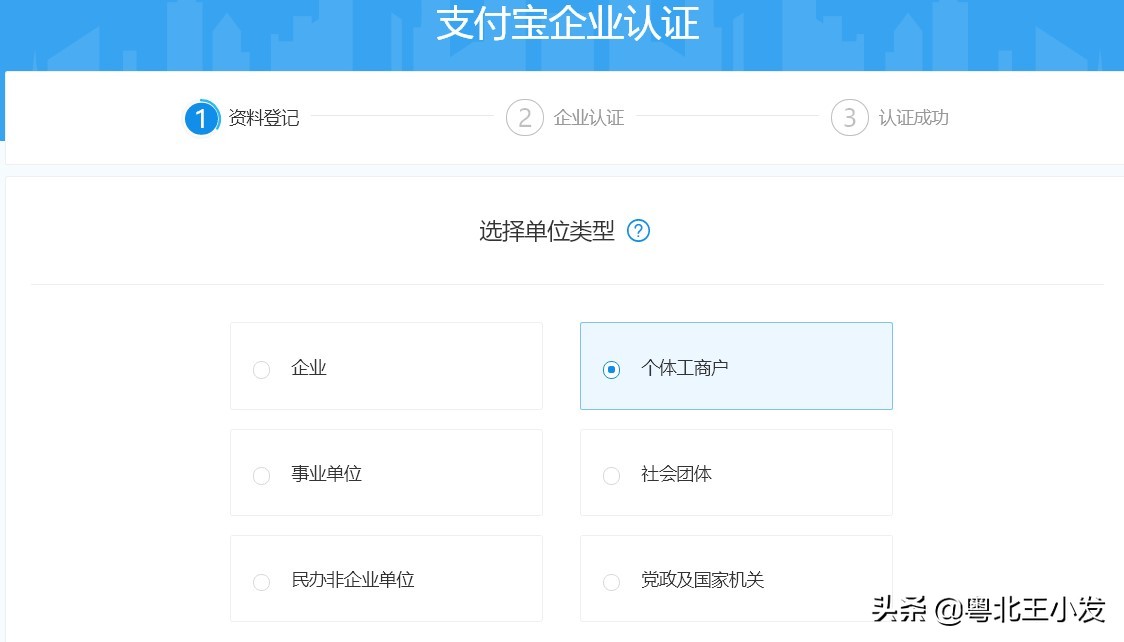Click the 党政及国家机关 option card

(x=736, y=578)
